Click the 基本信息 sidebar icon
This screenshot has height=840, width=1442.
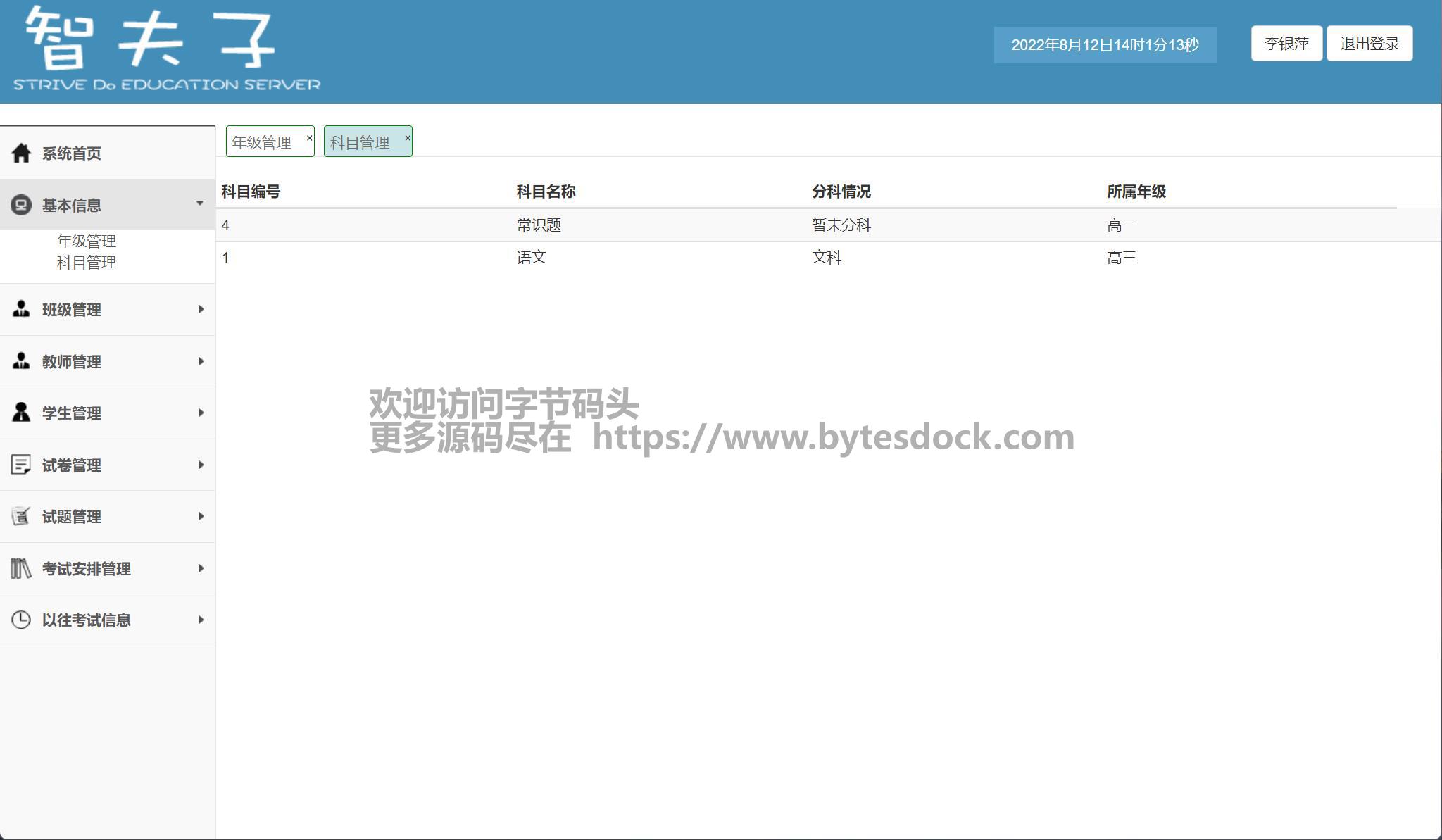[x=21, y=205]
